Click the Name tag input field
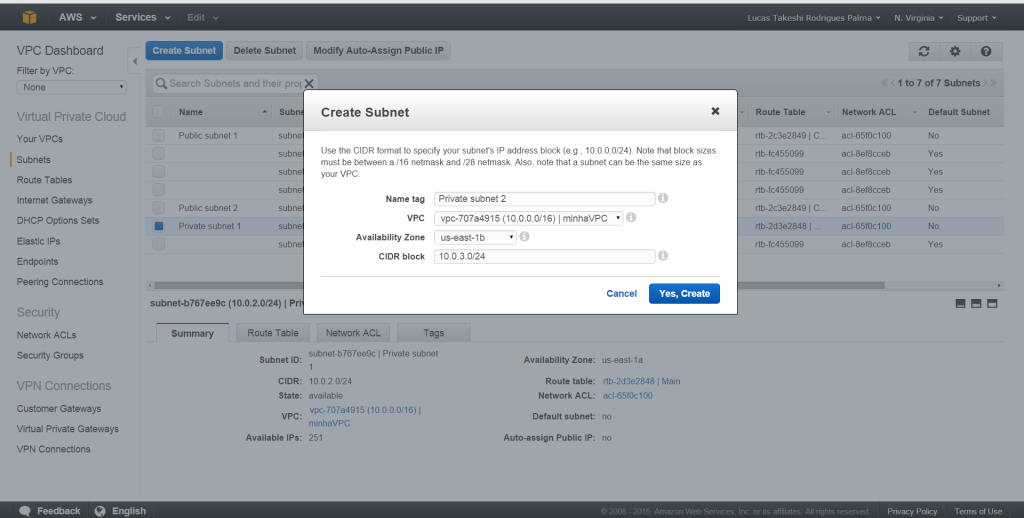 (545, 199)
